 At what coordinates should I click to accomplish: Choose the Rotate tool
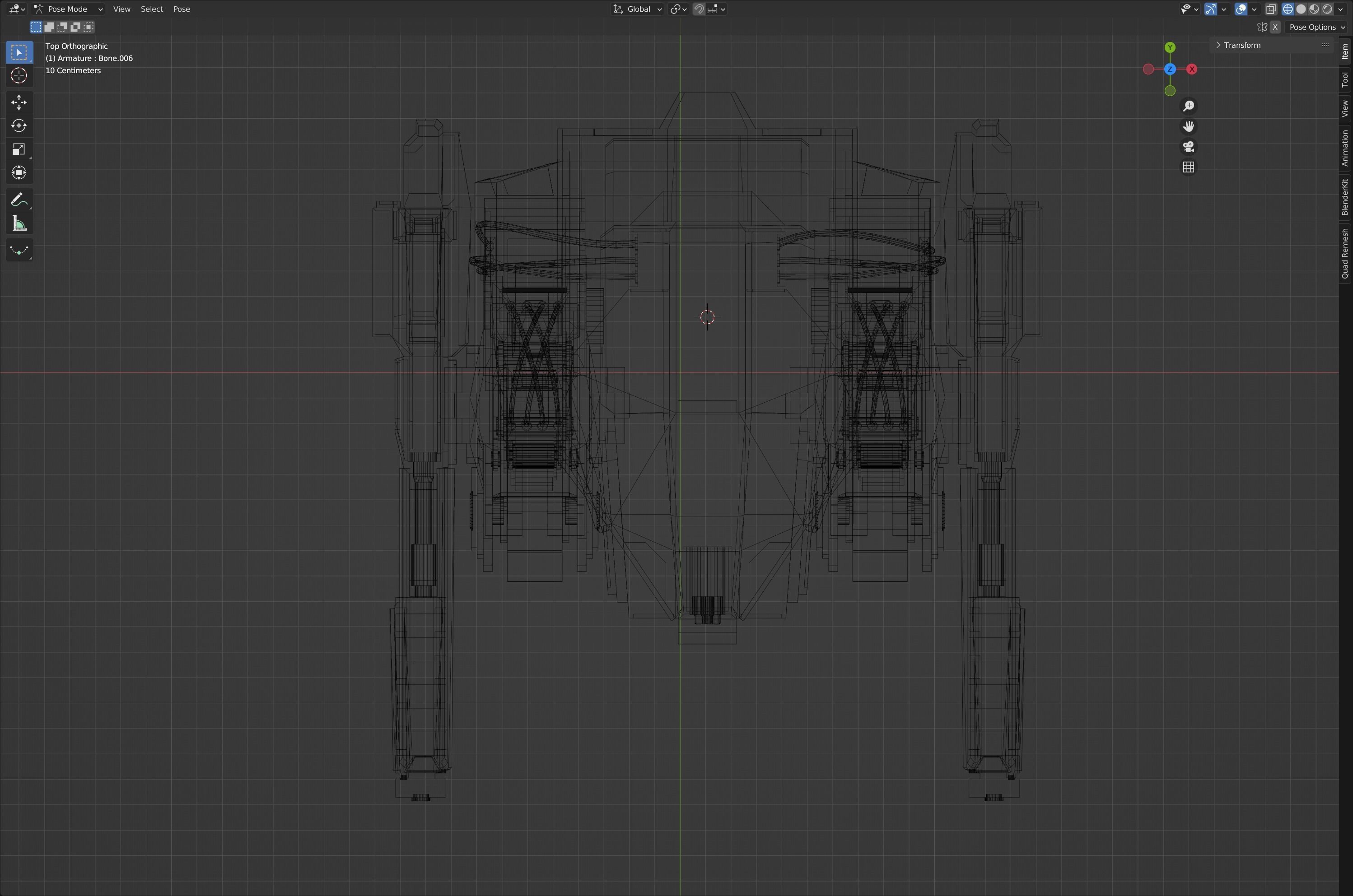pyautogui.click(x=19, y=126)
